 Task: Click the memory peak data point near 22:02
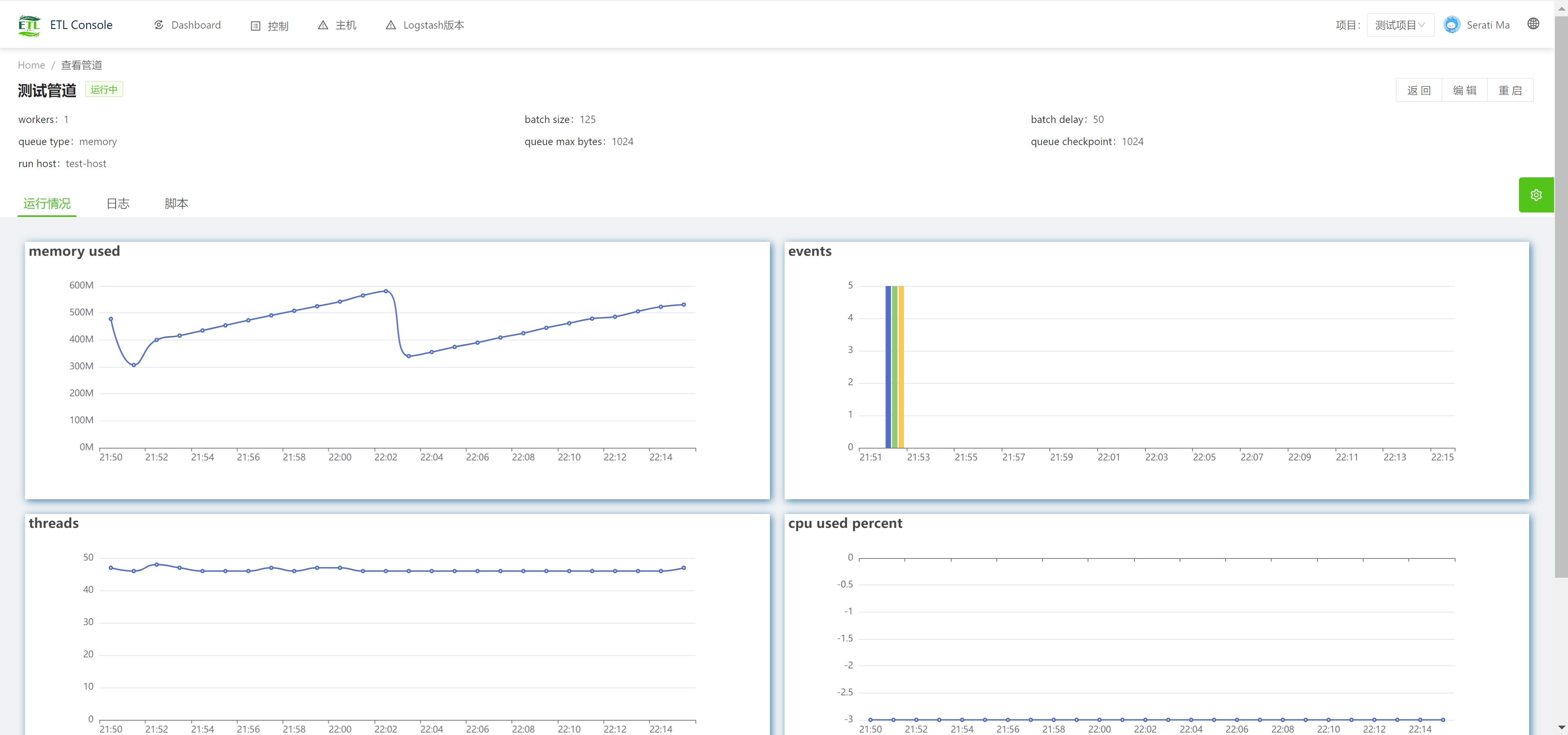click(x=386, y=291)
